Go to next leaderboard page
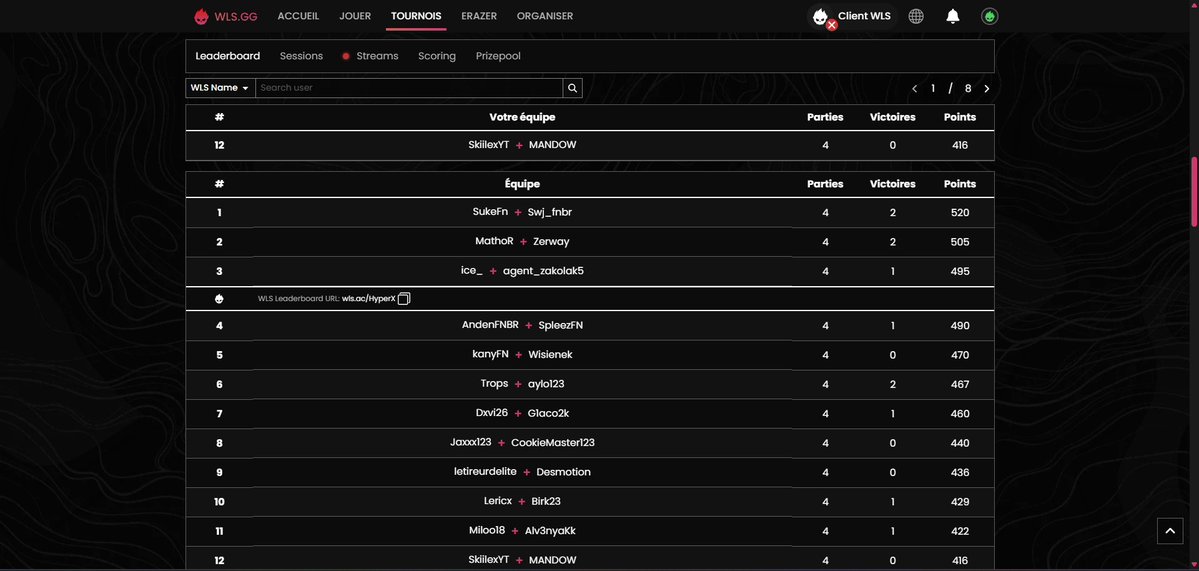 point(986,89)
